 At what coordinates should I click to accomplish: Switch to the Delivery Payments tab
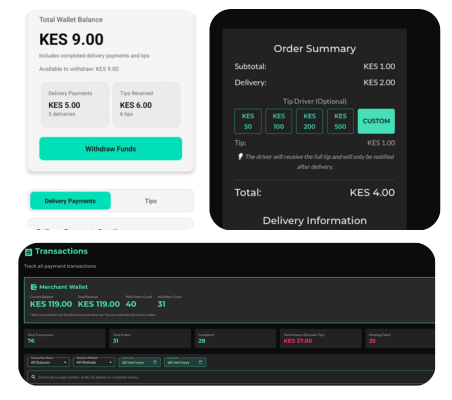(x=70, y=201)
